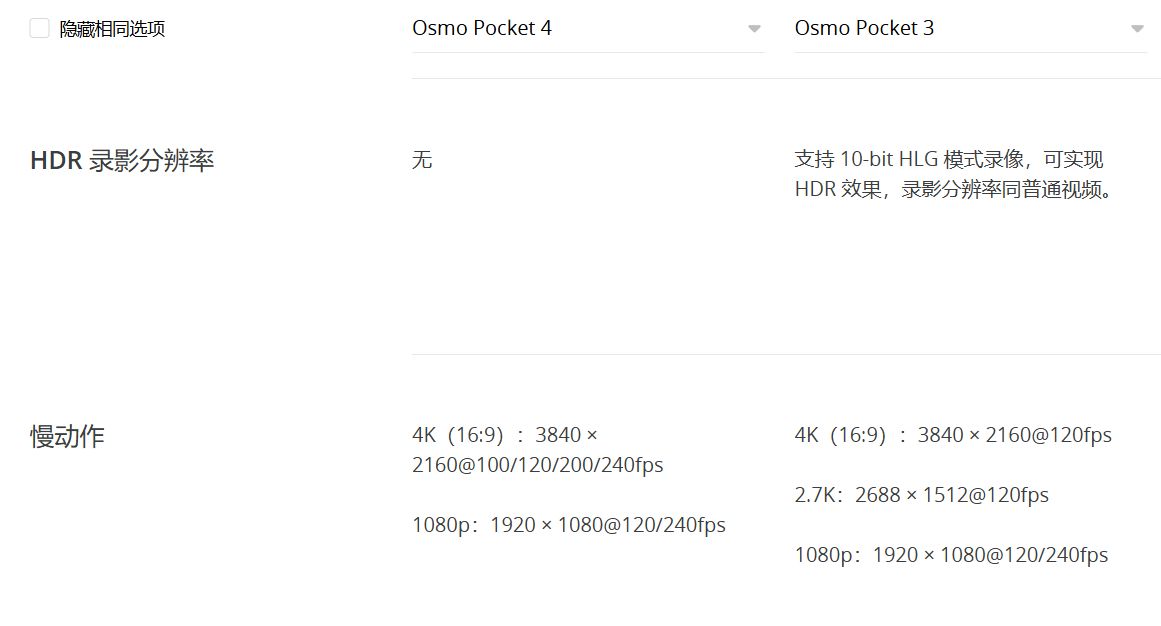Click the 2160@100/120/200/240fps text line

pyautogui.click(x=537, y=465)
